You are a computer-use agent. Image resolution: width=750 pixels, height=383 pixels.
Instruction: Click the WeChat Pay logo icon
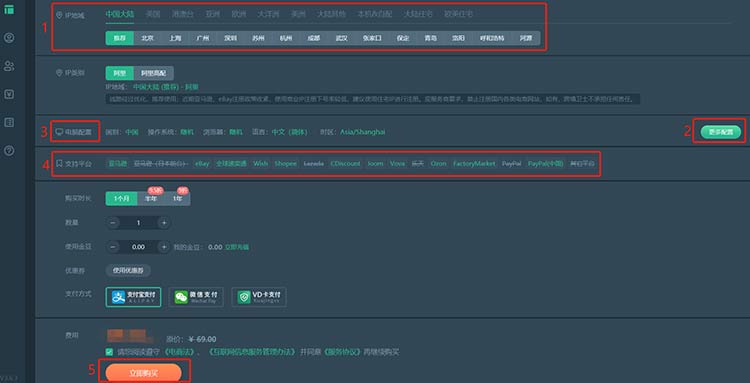181,297
